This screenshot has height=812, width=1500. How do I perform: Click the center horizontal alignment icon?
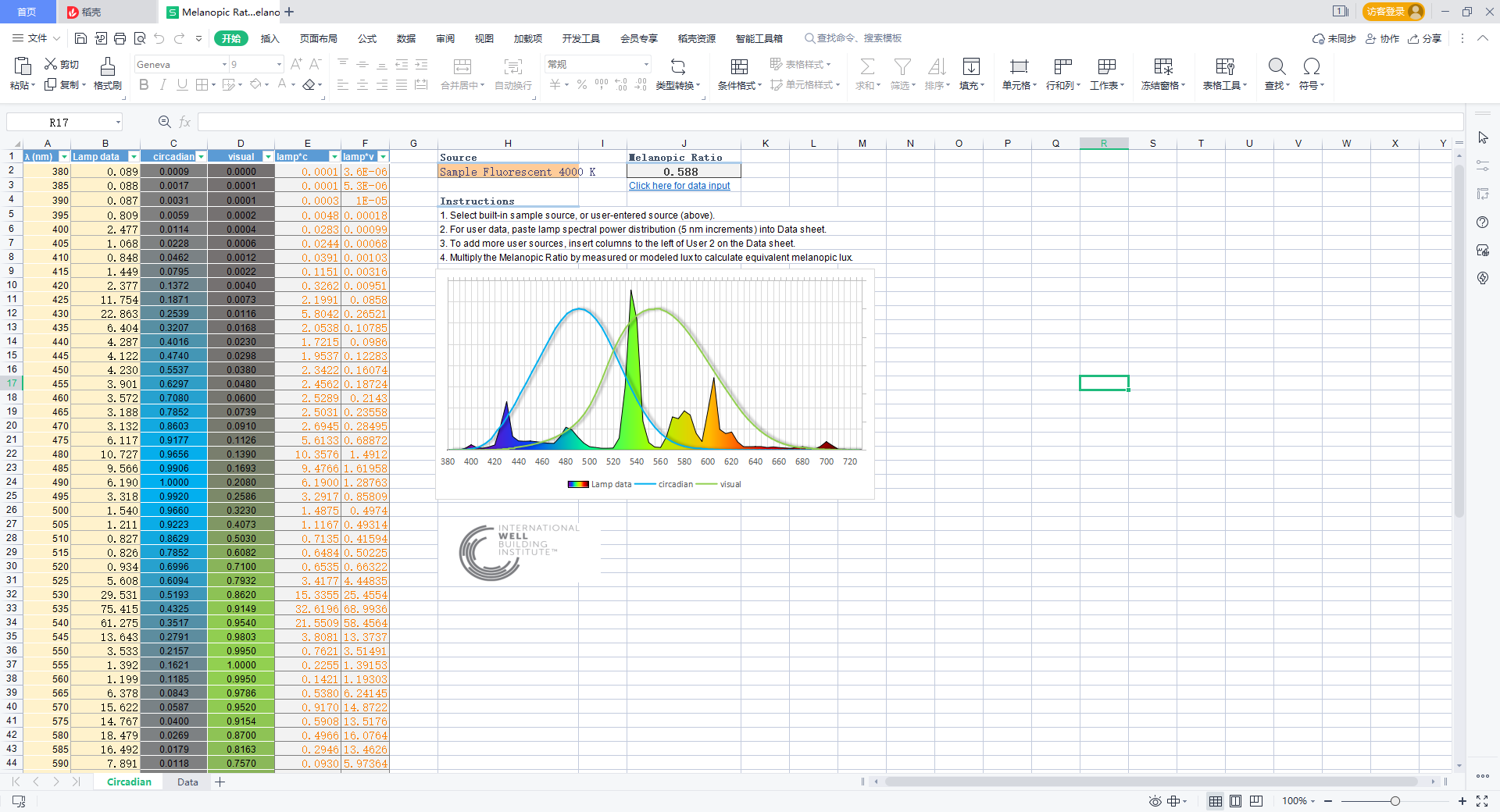coord(362,84)
